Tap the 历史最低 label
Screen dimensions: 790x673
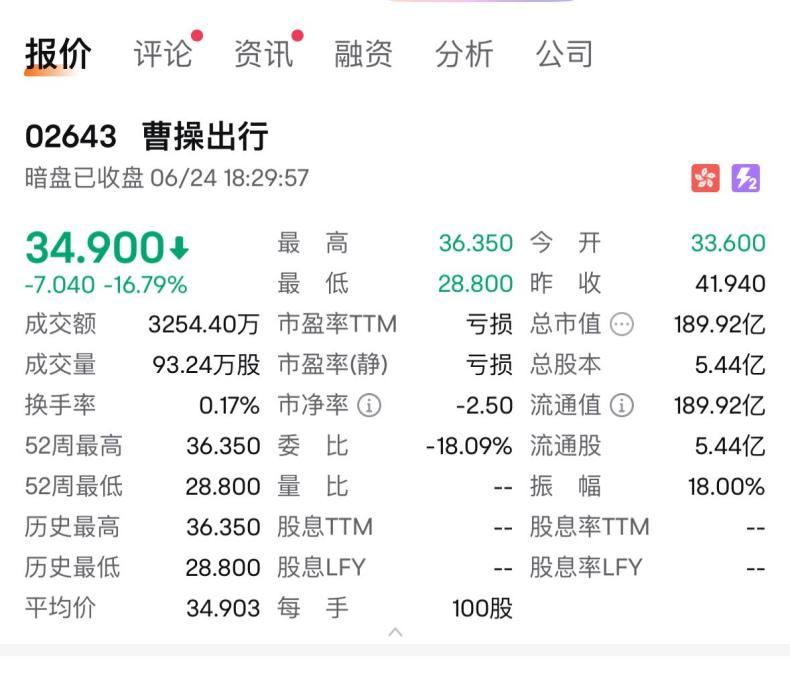coord(73,568)
